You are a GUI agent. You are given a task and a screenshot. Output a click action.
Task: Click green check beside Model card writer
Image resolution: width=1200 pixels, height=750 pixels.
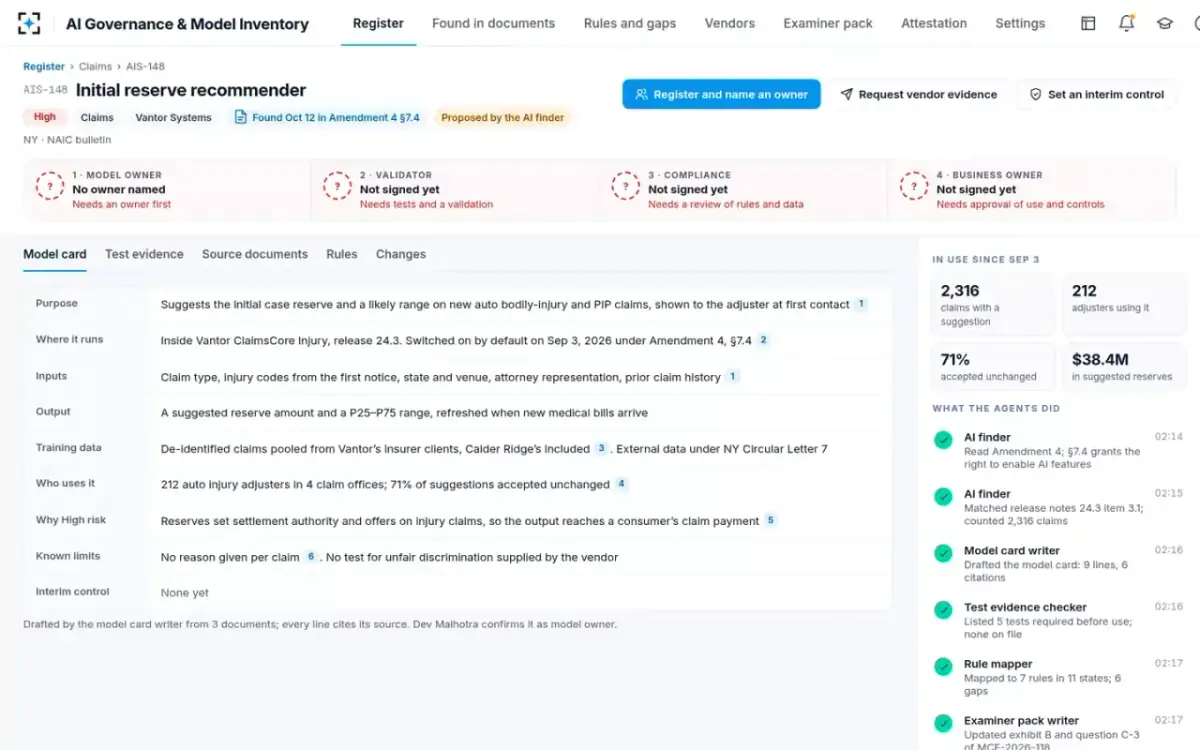point(943,553)
